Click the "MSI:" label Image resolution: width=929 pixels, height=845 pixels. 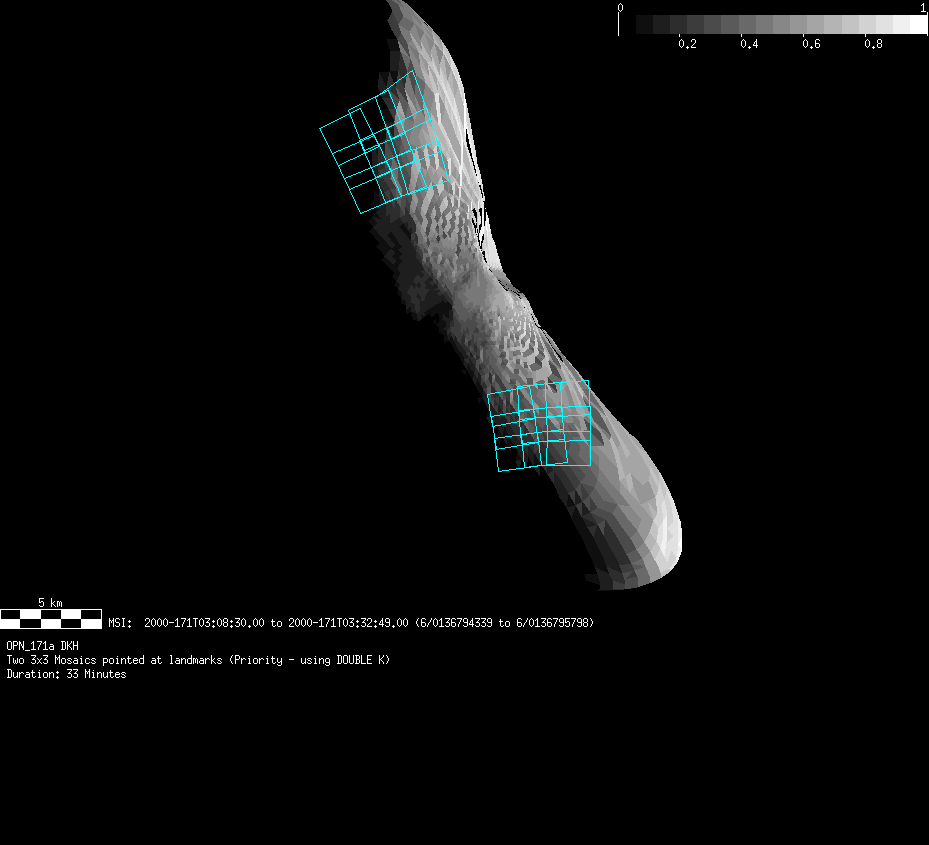point(120,623)
